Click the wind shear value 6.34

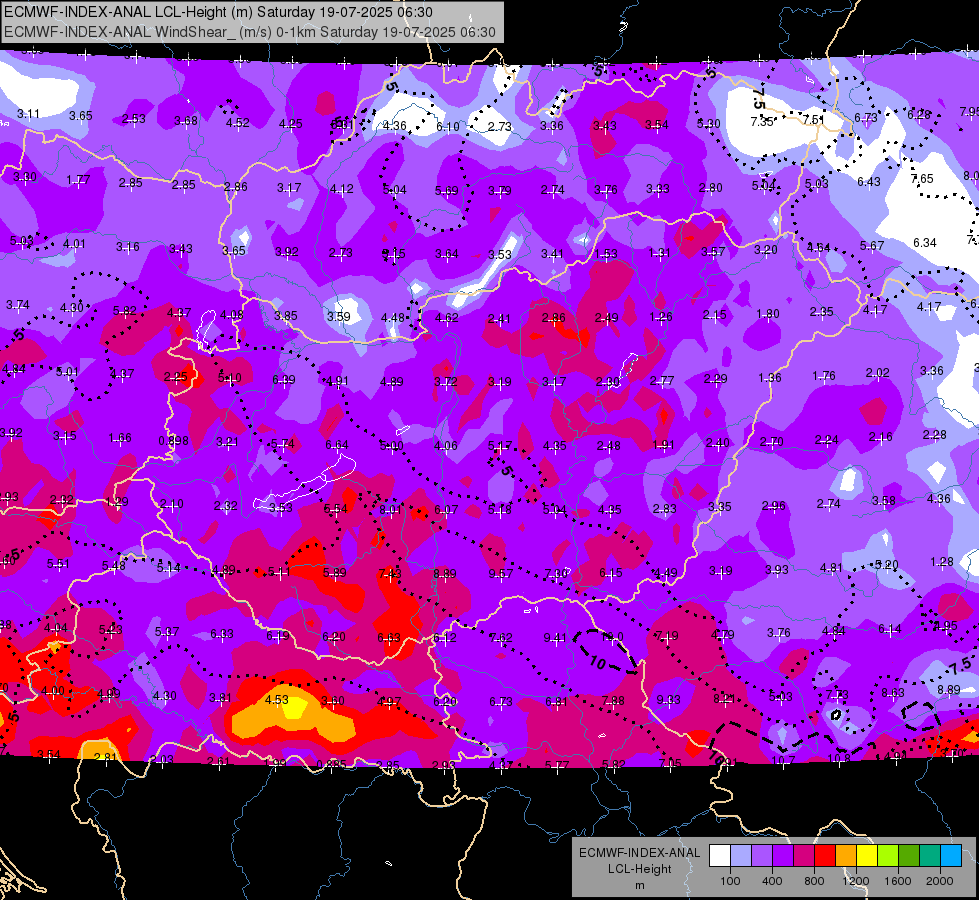[925, 242]
